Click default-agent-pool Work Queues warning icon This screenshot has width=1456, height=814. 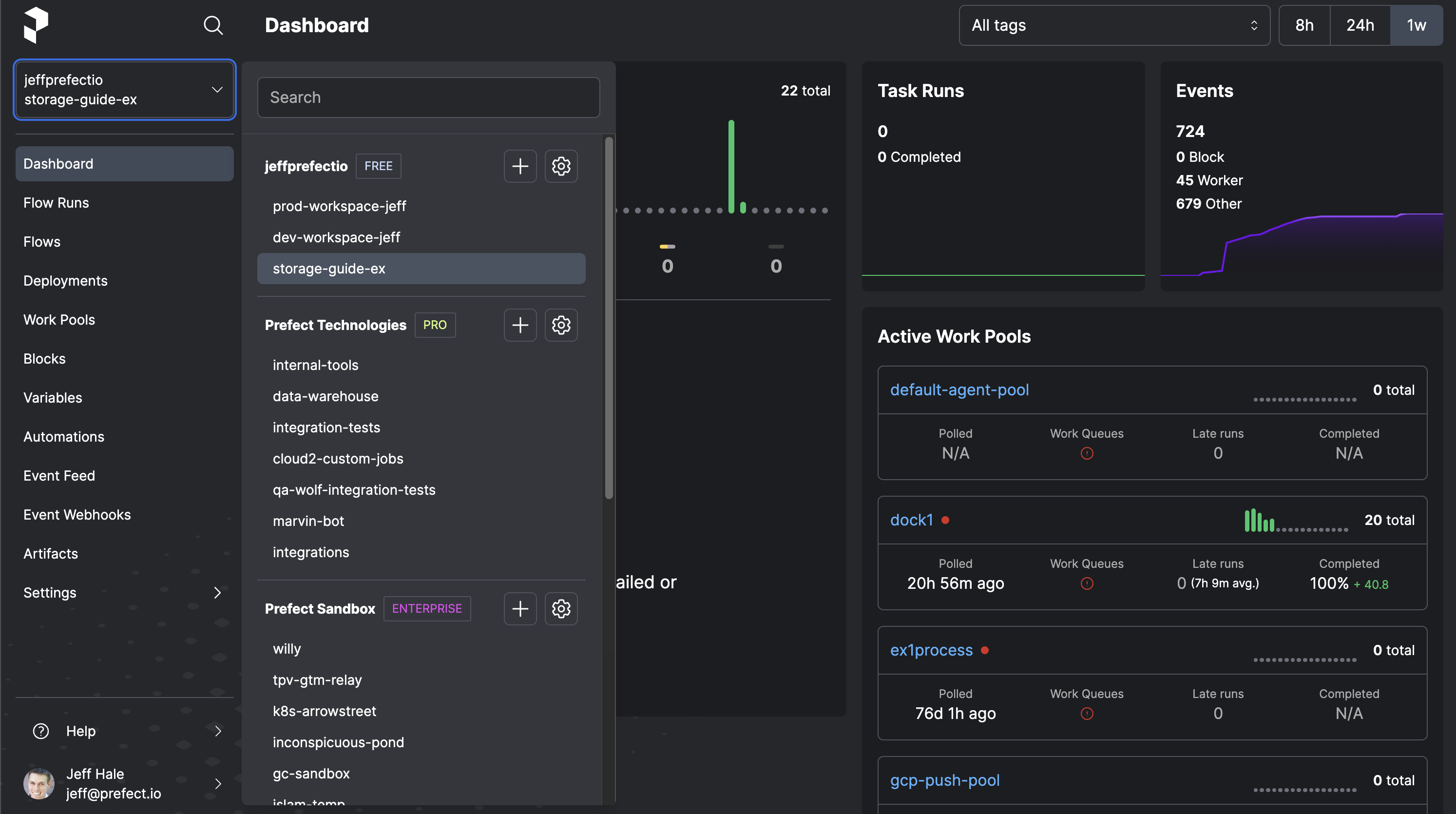coord(1086,453)
